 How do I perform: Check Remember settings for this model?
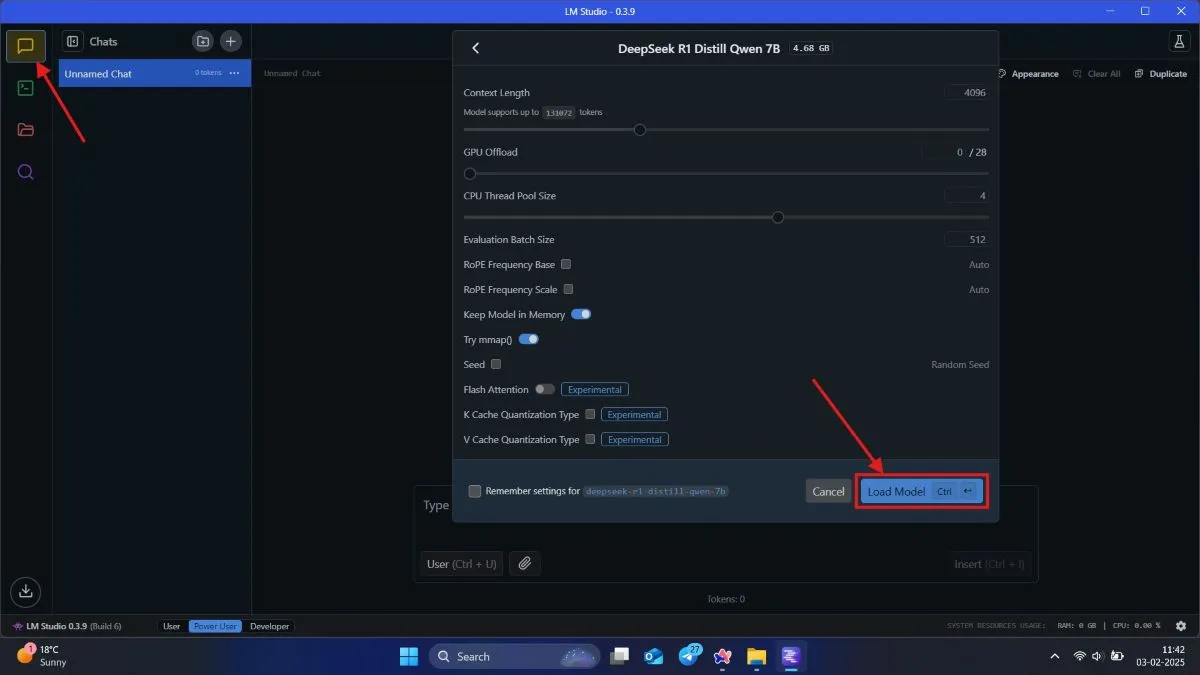(475, 491)
